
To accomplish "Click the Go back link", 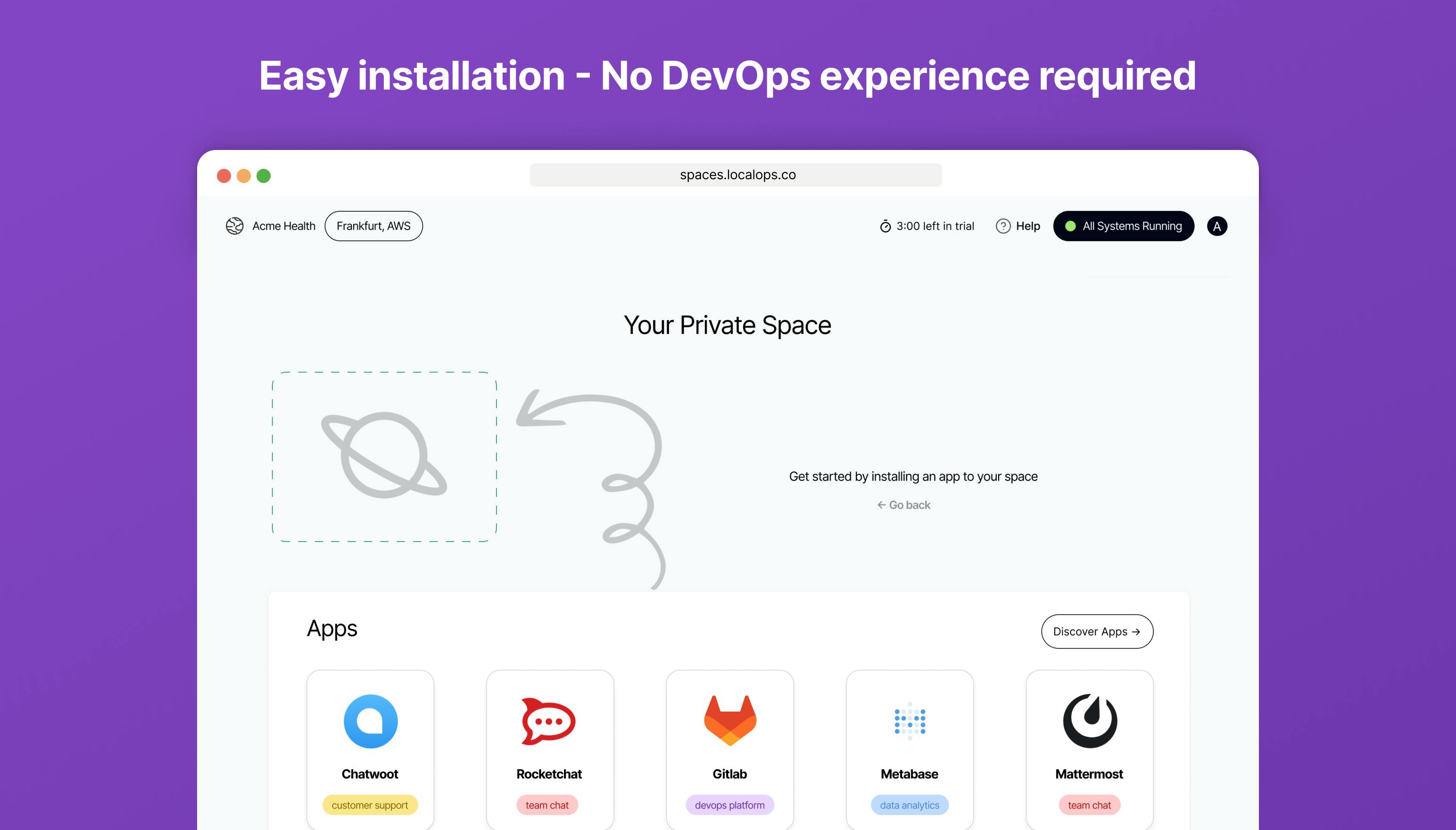I will [904, 505].
